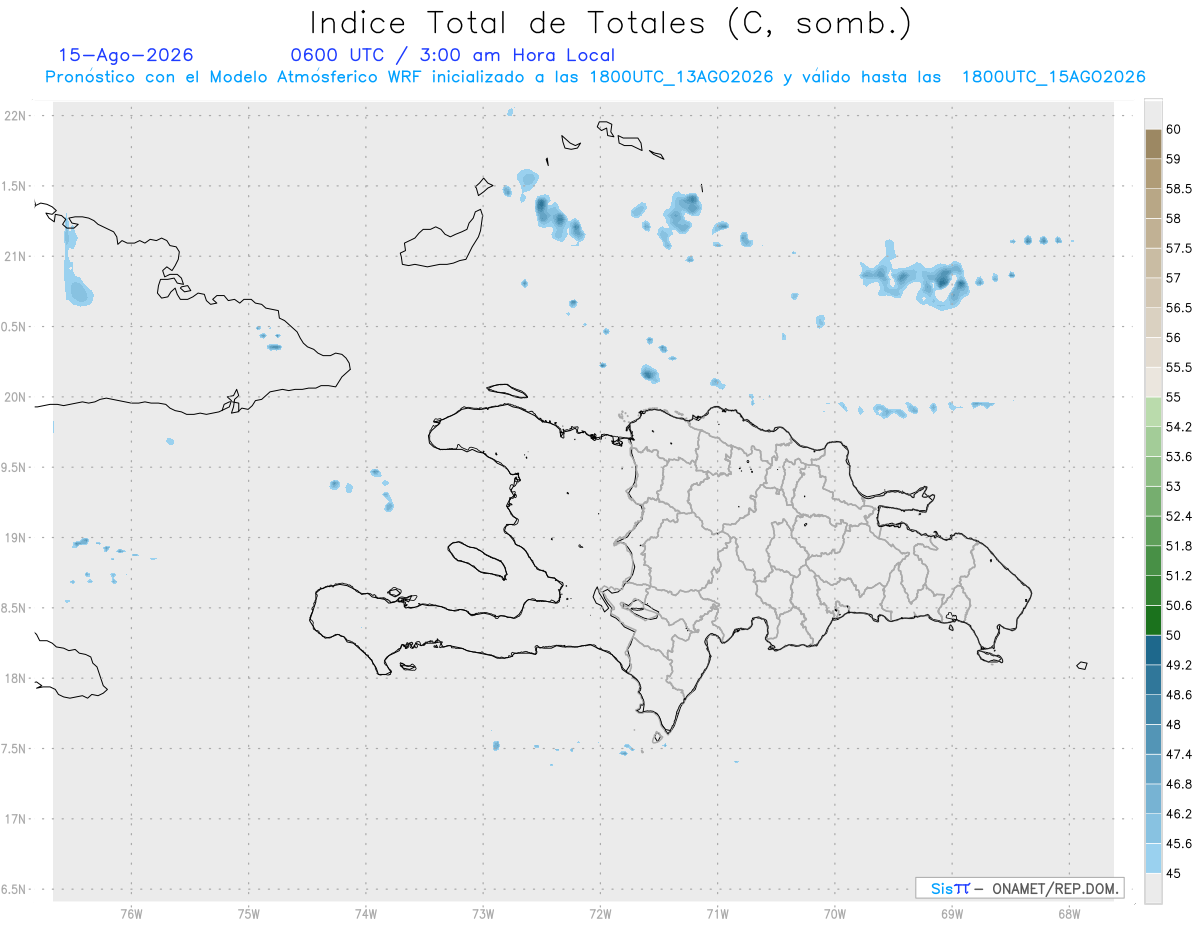Click the 76W longitude axis label
1200x927 pixels.
tap(131, 913)
